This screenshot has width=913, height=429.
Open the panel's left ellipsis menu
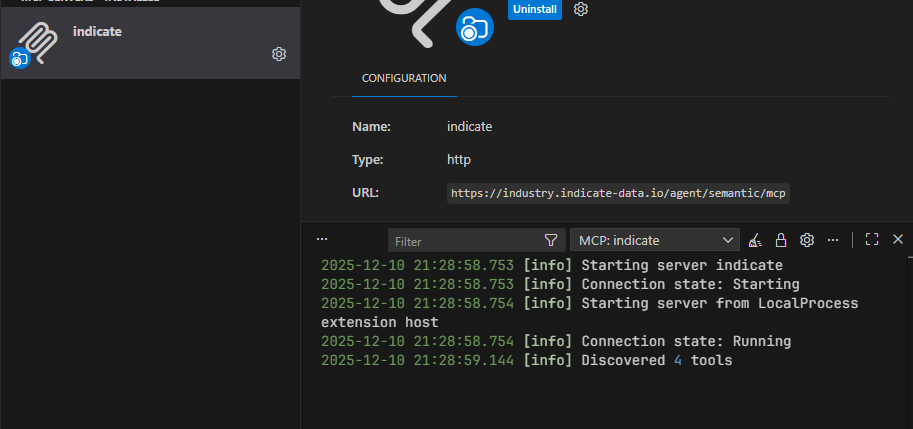(x=321, y=239)
